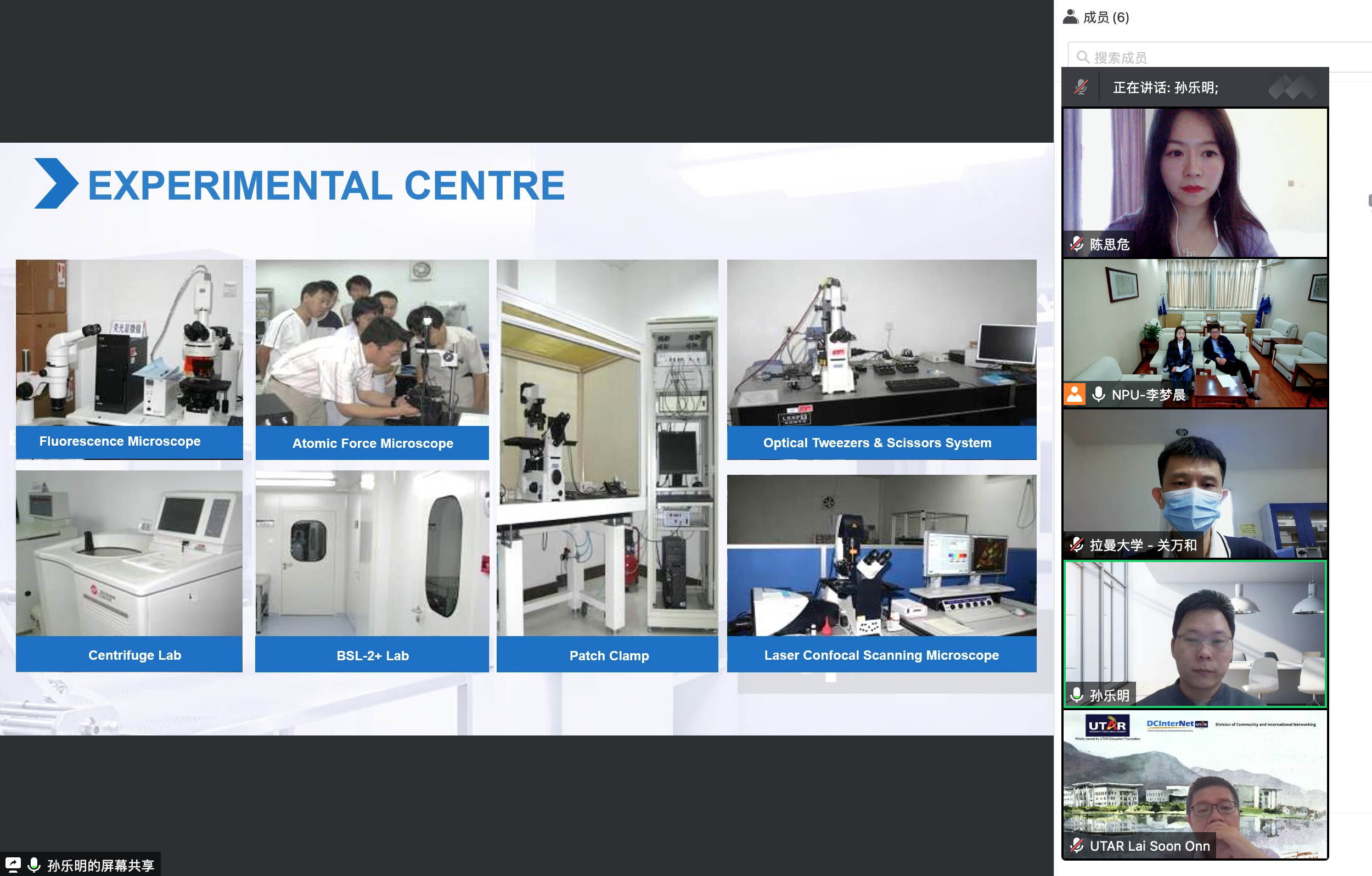Image resolution: width=1372 pixels, height=876 pixels.
Task: Click the 正在讲话: 孙乐明 speaking label
Action: (x=1165, y=88)
